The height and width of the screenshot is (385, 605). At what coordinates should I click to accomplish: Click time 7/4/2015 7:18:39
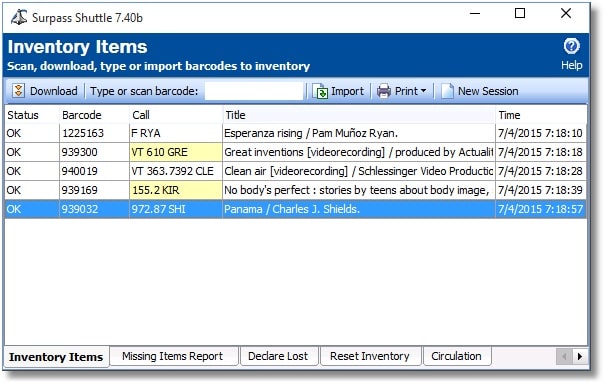tap(541, 190)
